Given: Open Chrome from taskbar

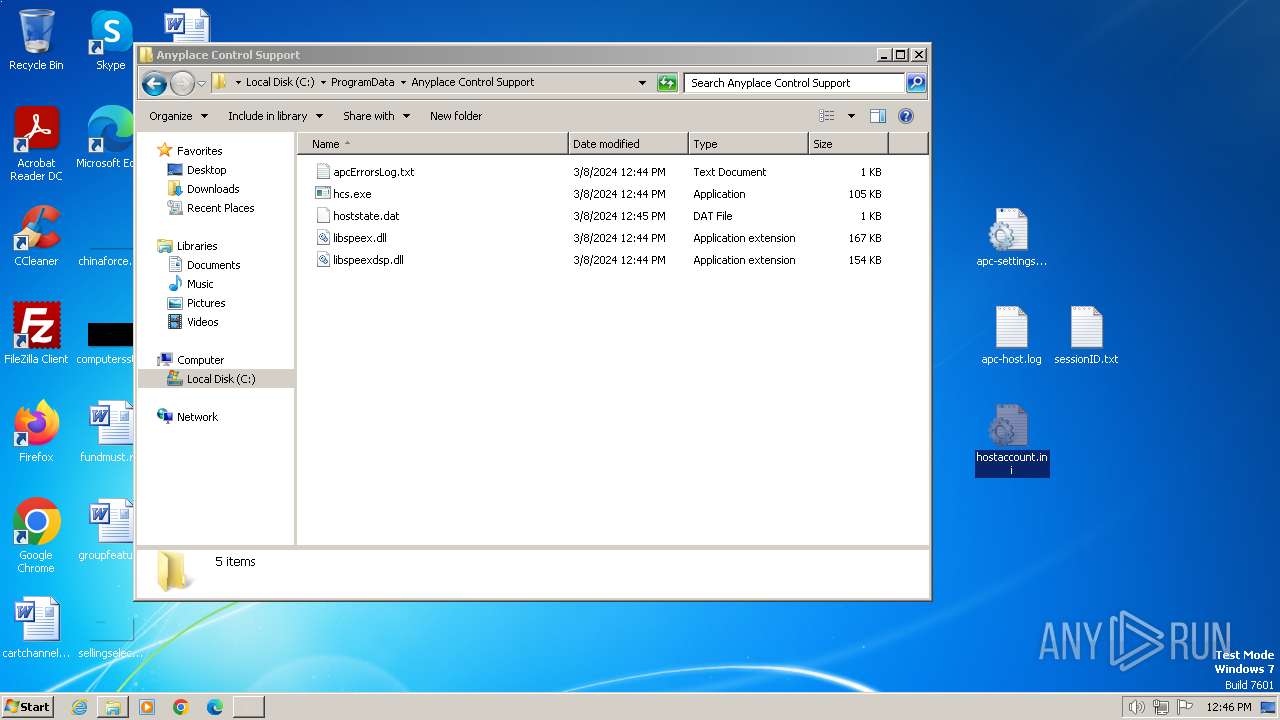Looking at the screenshot, I should coord(181,707).
